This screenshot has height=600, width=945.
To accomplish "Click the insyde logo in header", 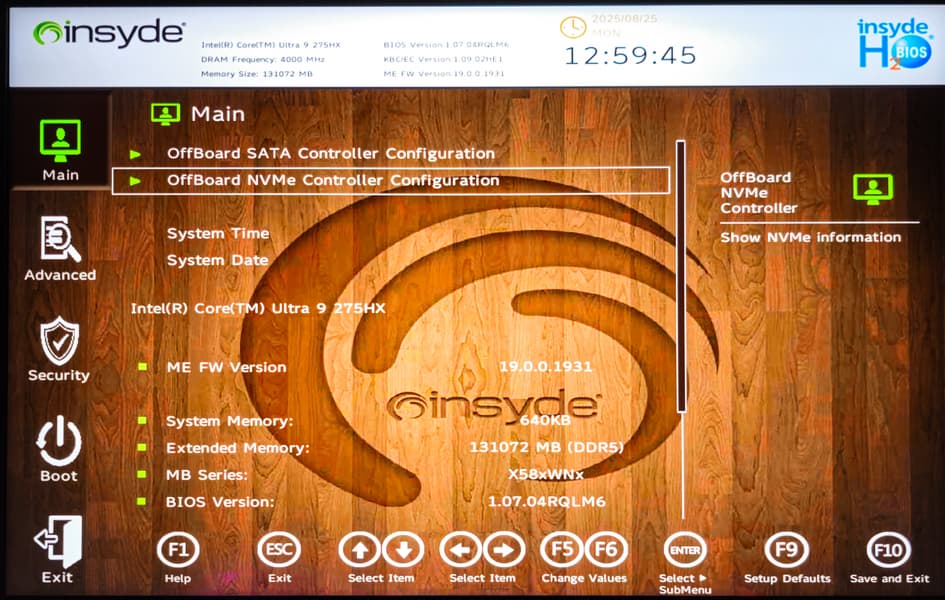I will (109, 33).
